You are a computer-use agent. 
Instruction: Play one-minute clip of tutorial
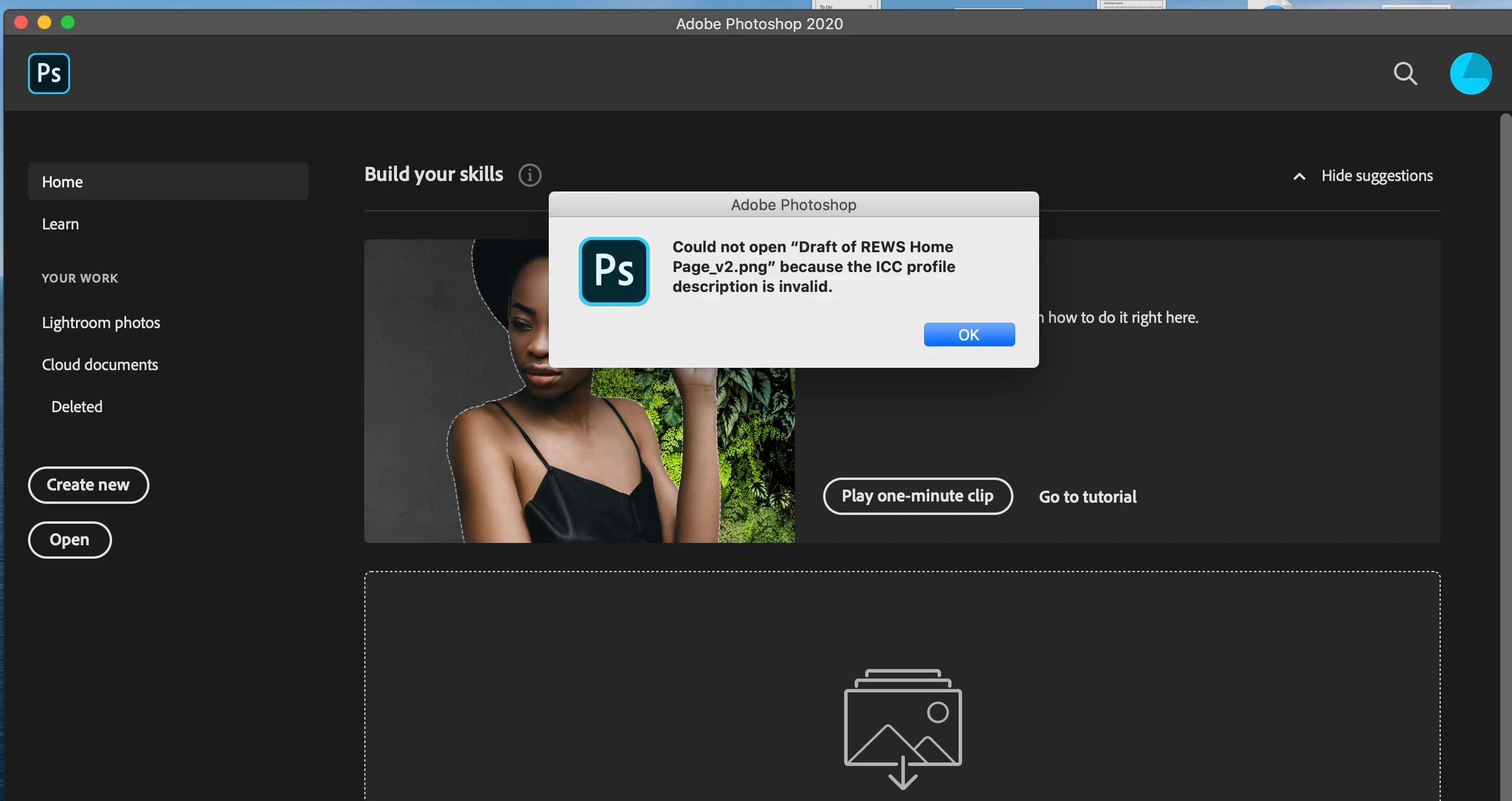click(917, 496)
